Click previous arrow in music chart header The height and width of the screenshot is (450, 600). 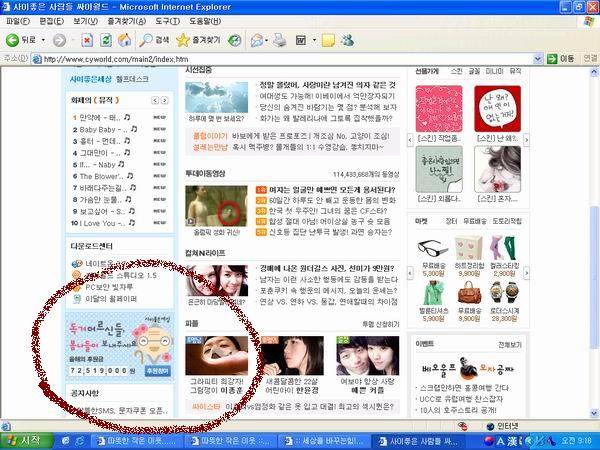tap(155, 100)
